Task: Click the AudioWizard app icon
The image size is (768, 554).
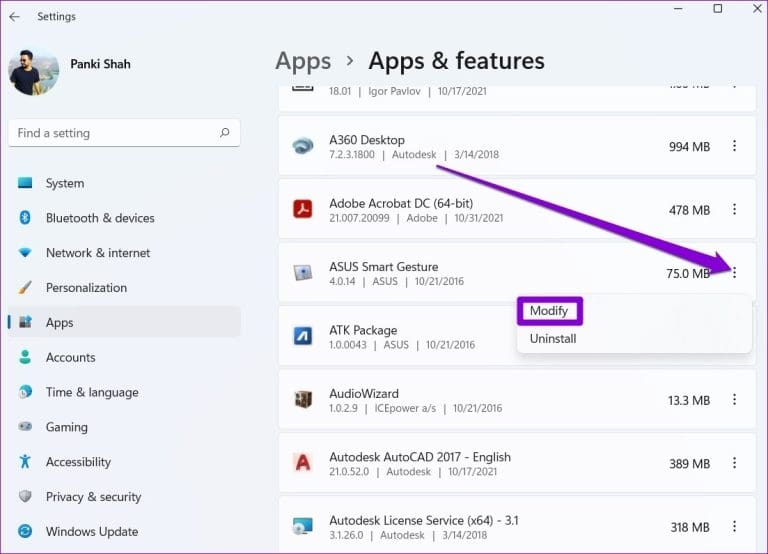Action: [303, 399]
